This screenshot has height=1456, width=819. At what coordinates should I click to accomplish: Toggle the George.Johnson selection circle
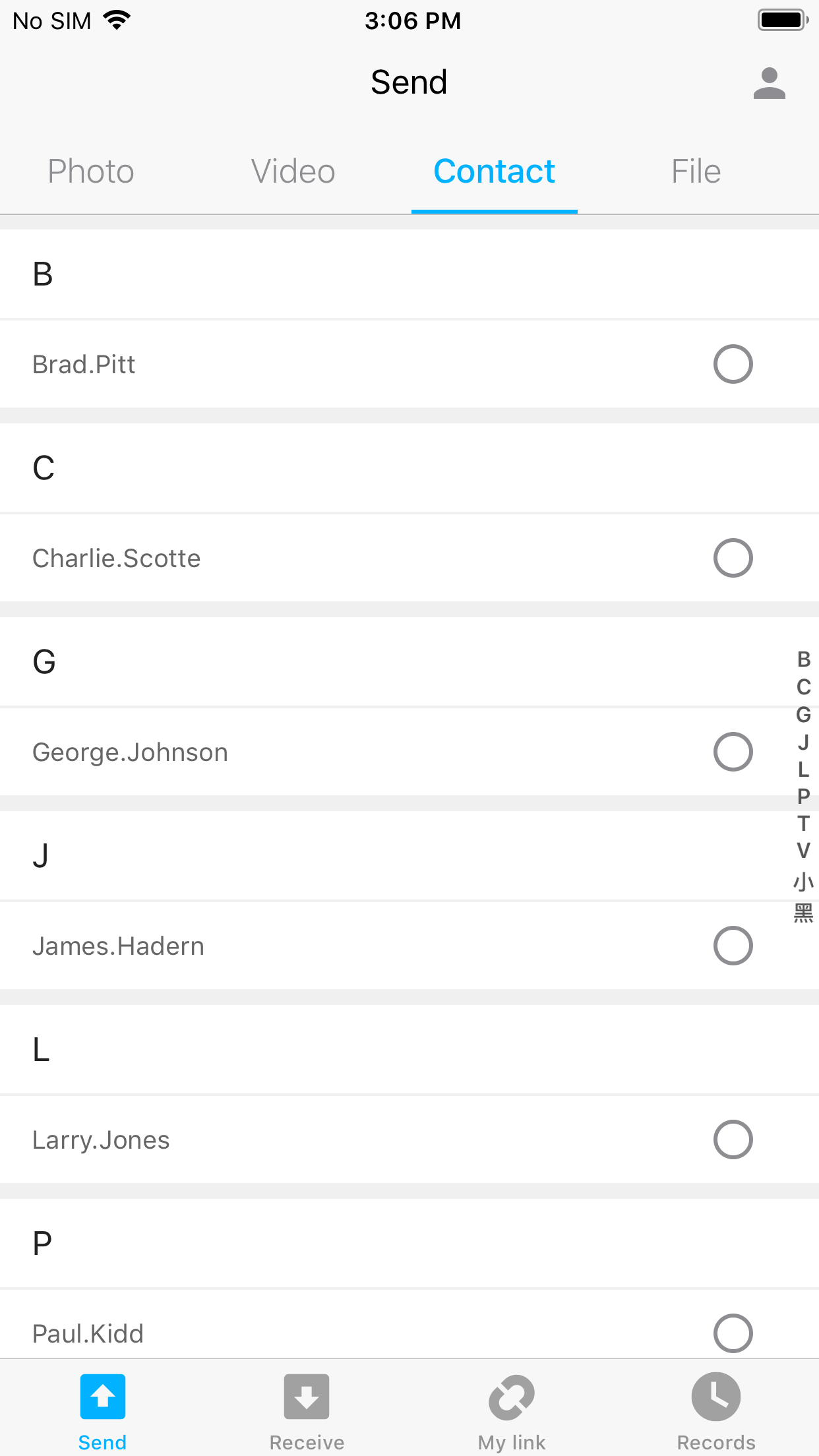click(x=733, y=752)
